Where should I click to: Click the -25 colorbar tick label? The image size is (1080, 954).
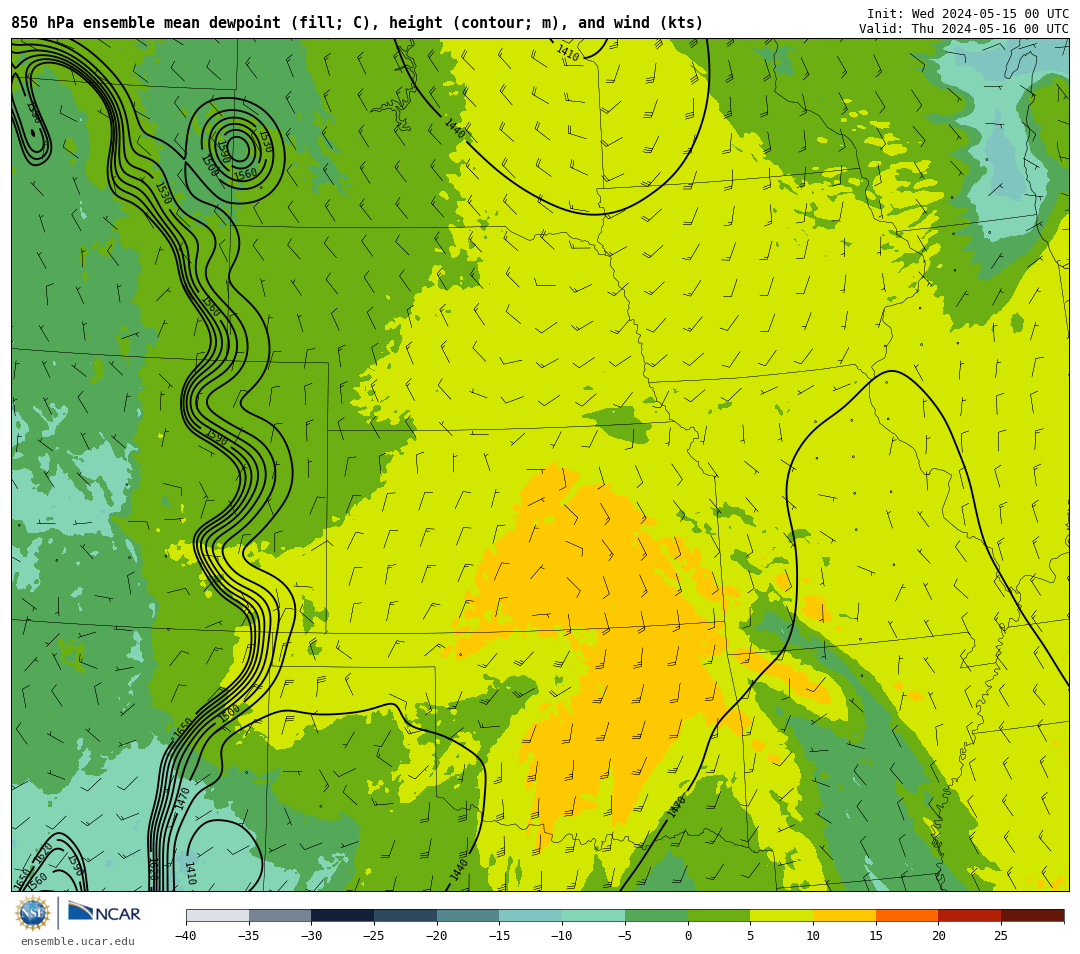tap(374, 935)
